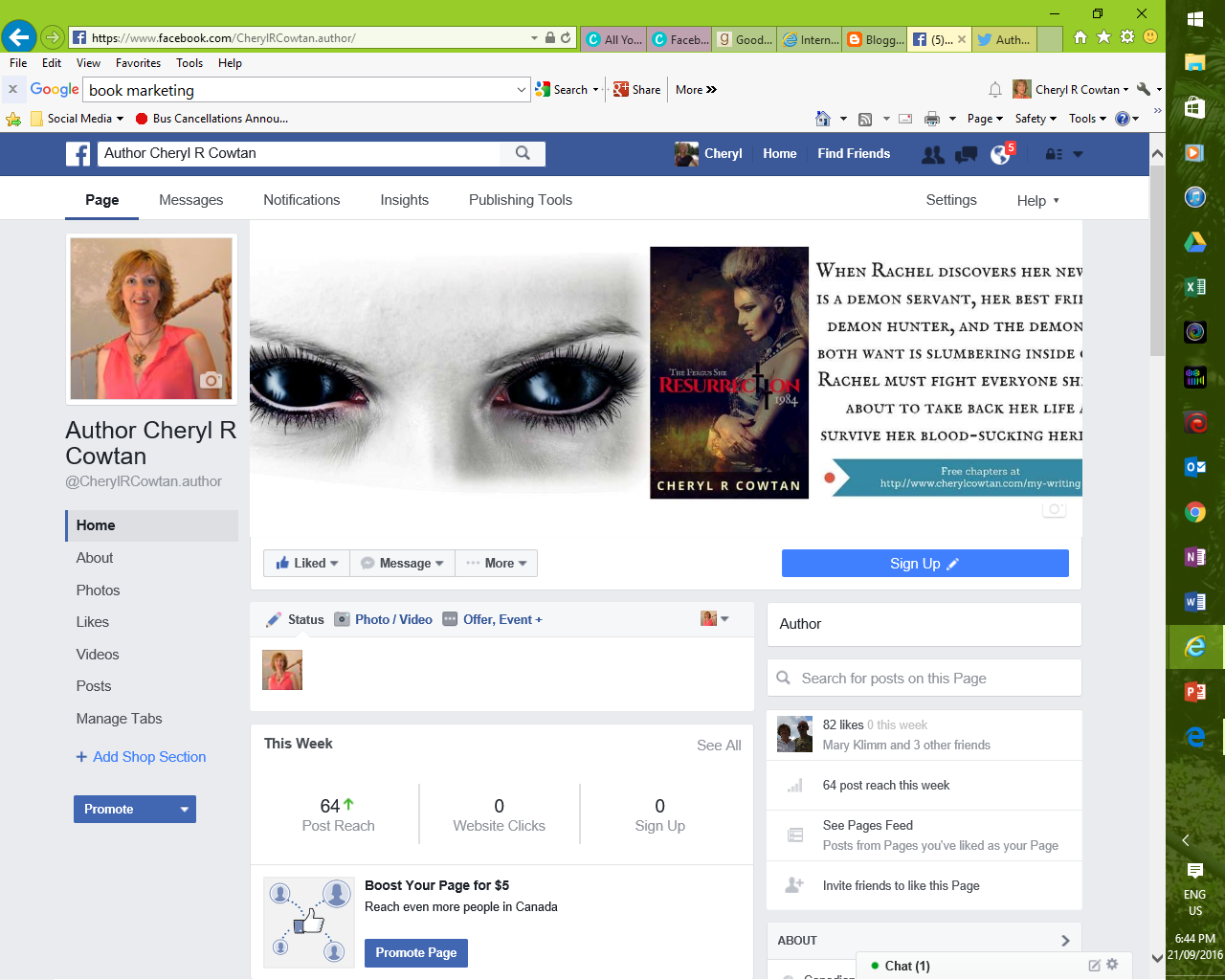Click the camera icon on profile picture
The image size is (1225, 980).
(212, 380)
